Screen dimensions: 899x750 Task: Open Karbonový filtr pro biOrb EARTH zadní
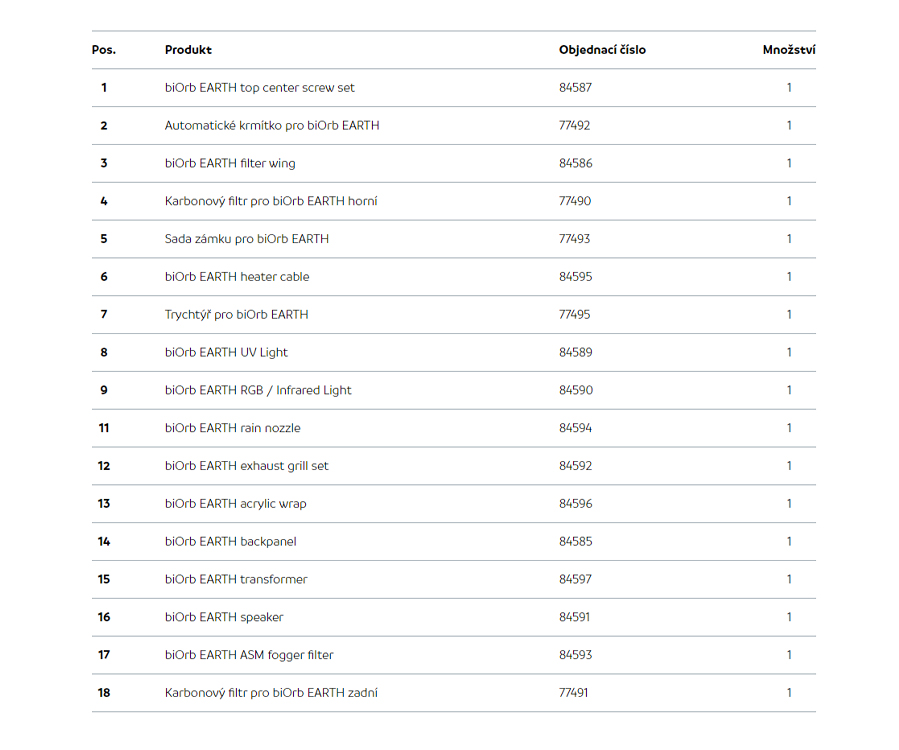pos(271,693)
